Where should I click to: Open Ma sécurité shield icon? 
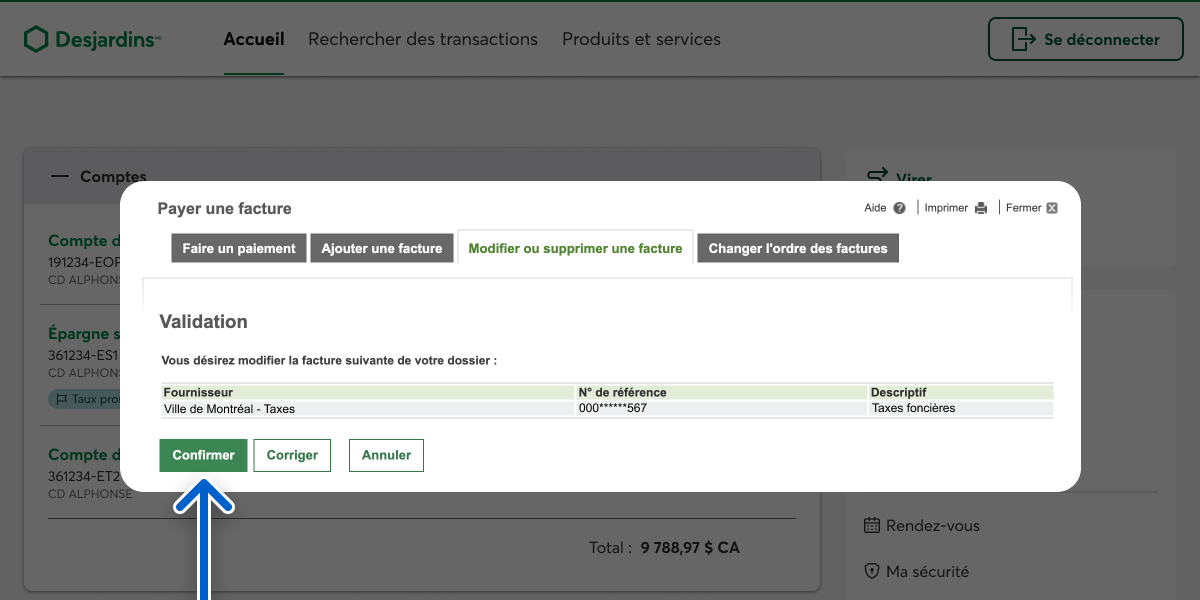pos(871,572)
